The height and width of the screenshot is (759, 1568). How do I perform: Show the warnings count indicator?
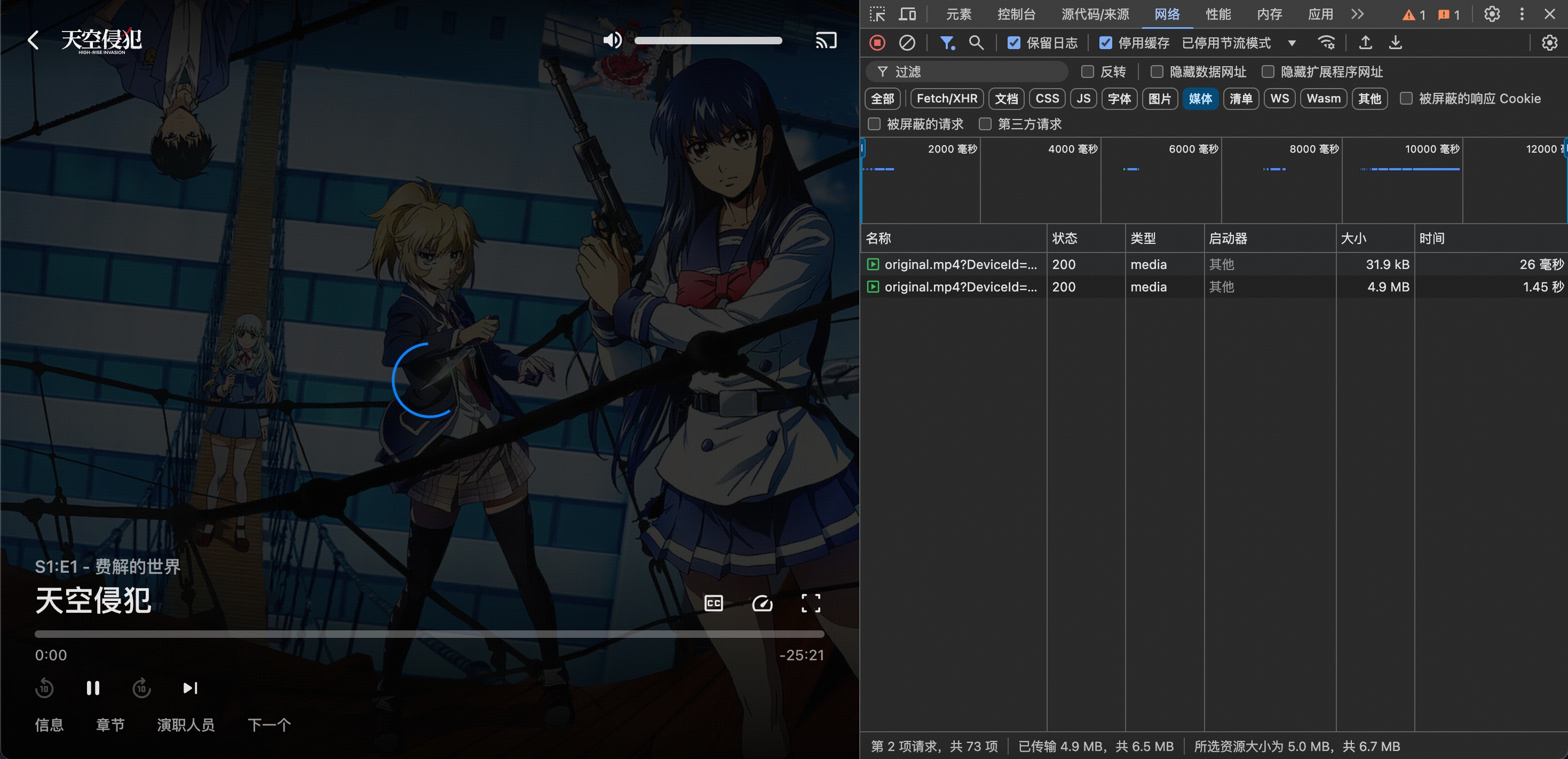[1414, 14]
